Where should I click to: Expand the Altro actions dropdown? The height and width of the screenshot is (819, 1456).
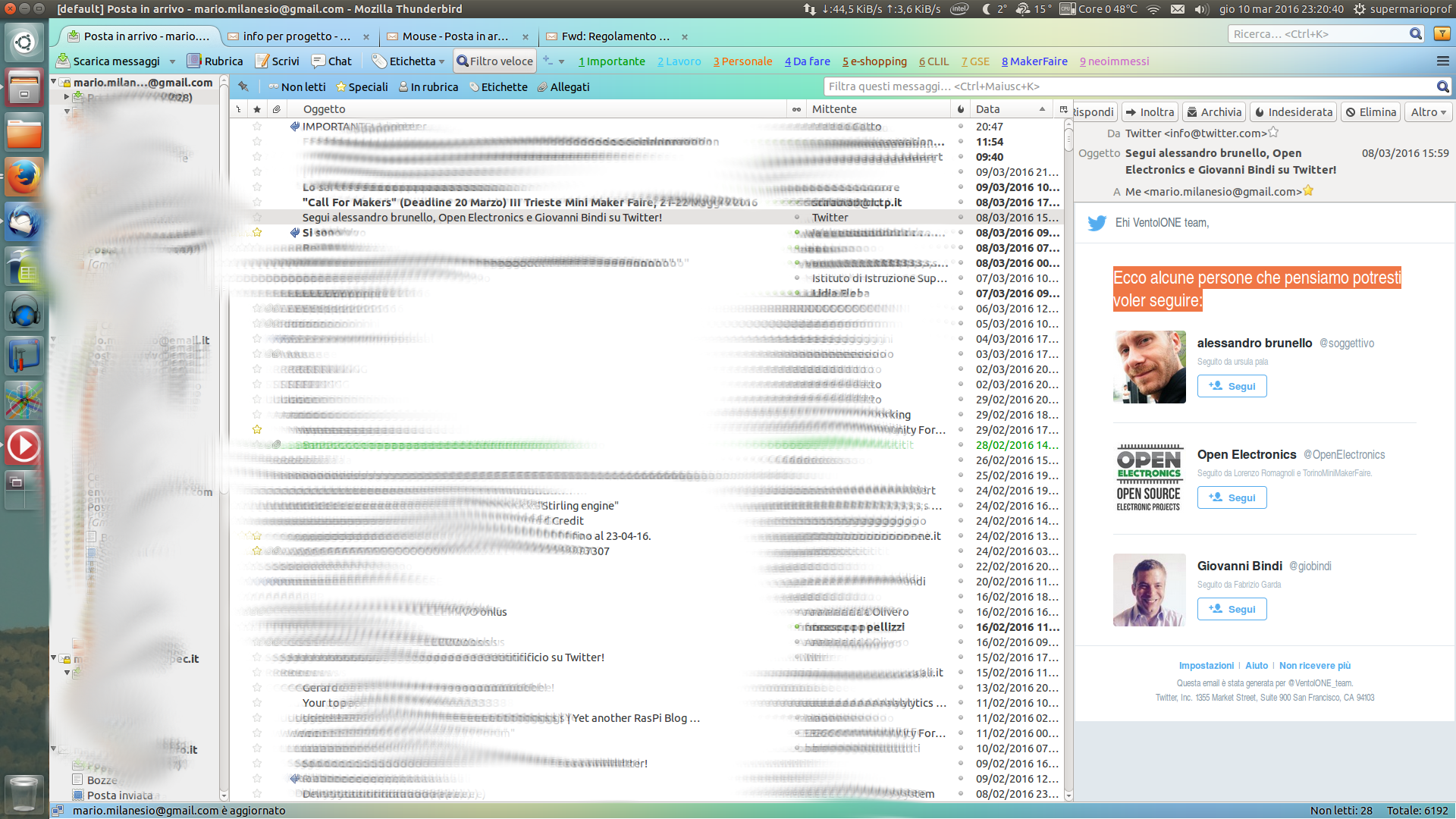click(x=1429, y=112)
